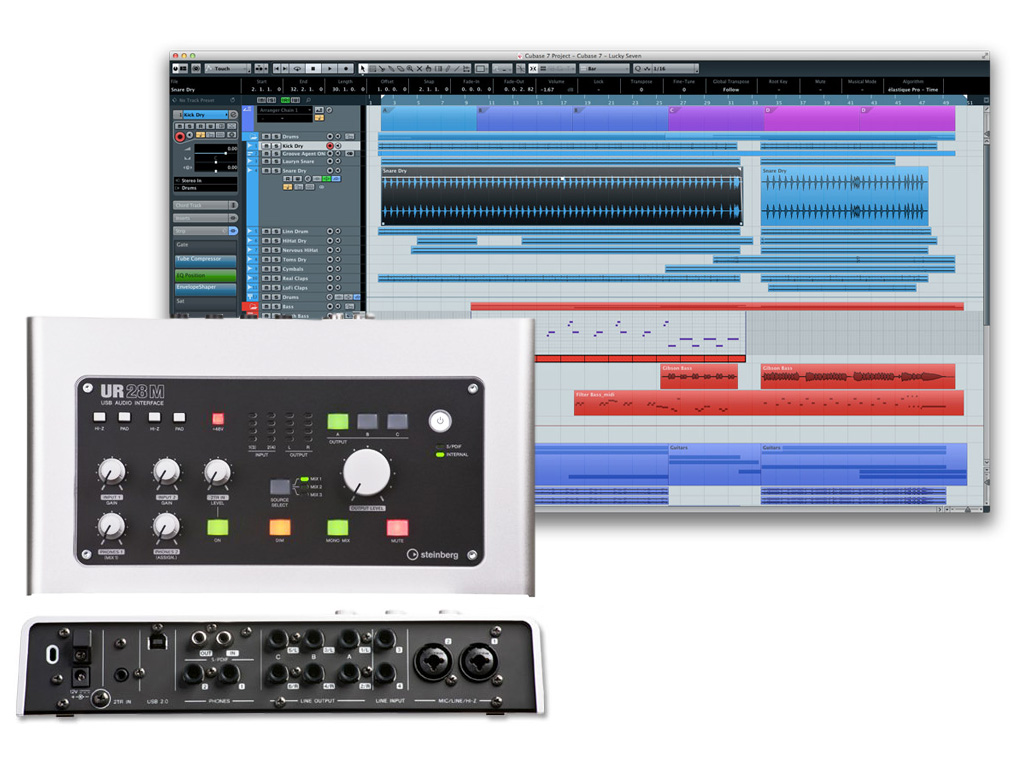Image resolution: width=1024 pixels, height=768 pixels.
Task: Activate the Cycle loop button
Action: (x=298, y=68)
